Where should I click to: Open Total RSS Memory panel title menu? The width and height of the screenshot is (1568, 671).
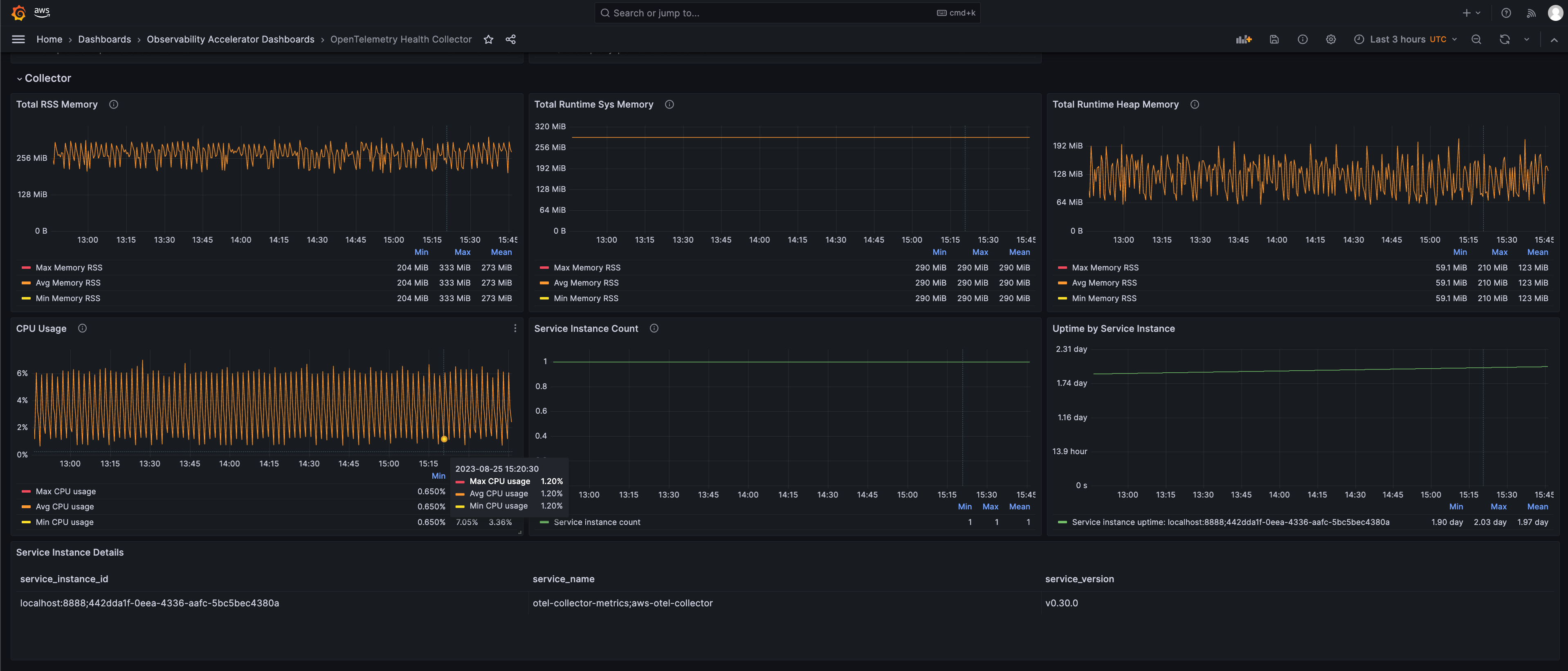click(x=56, y=105)
